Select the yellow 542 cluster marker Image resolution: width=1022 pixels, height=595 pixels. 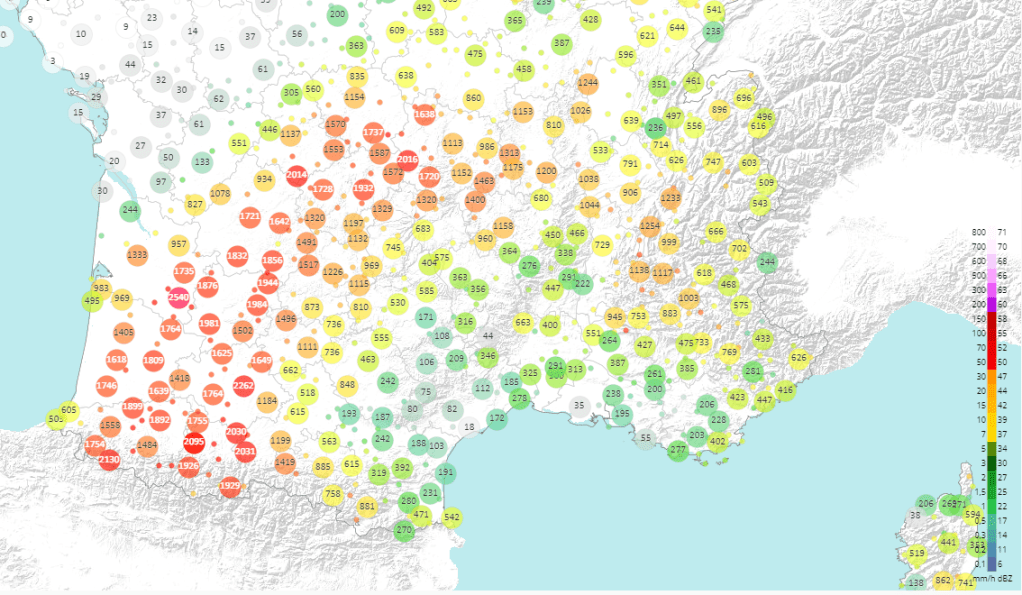click(452, 517)
